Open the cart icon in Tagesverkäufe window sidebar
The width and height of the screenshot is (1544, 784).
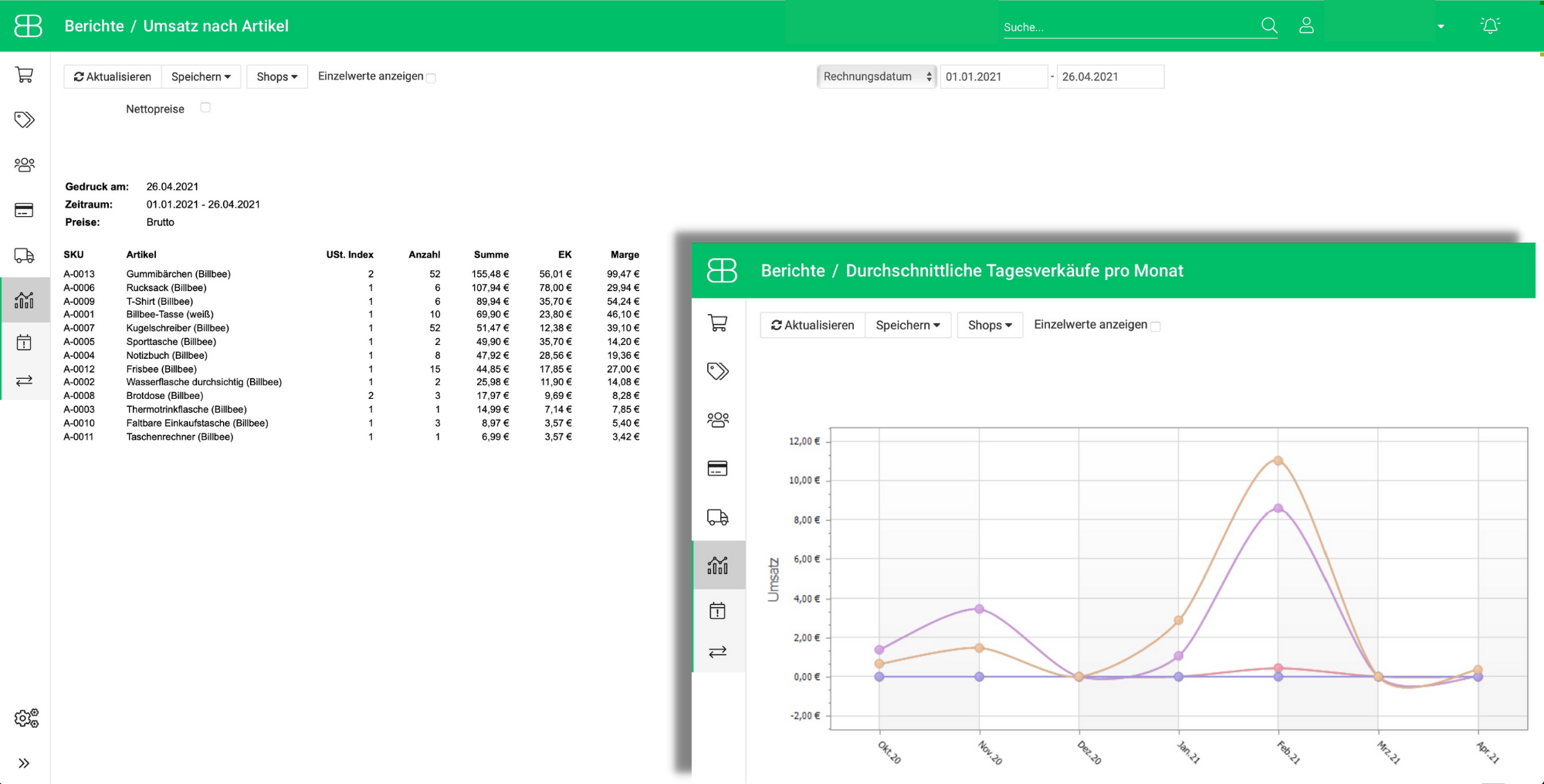click(718, 323)
